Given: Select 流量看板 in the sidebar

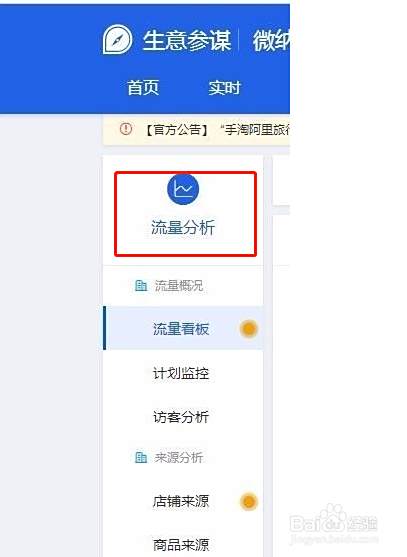Looking at the screenshot, I should [181, 329].
